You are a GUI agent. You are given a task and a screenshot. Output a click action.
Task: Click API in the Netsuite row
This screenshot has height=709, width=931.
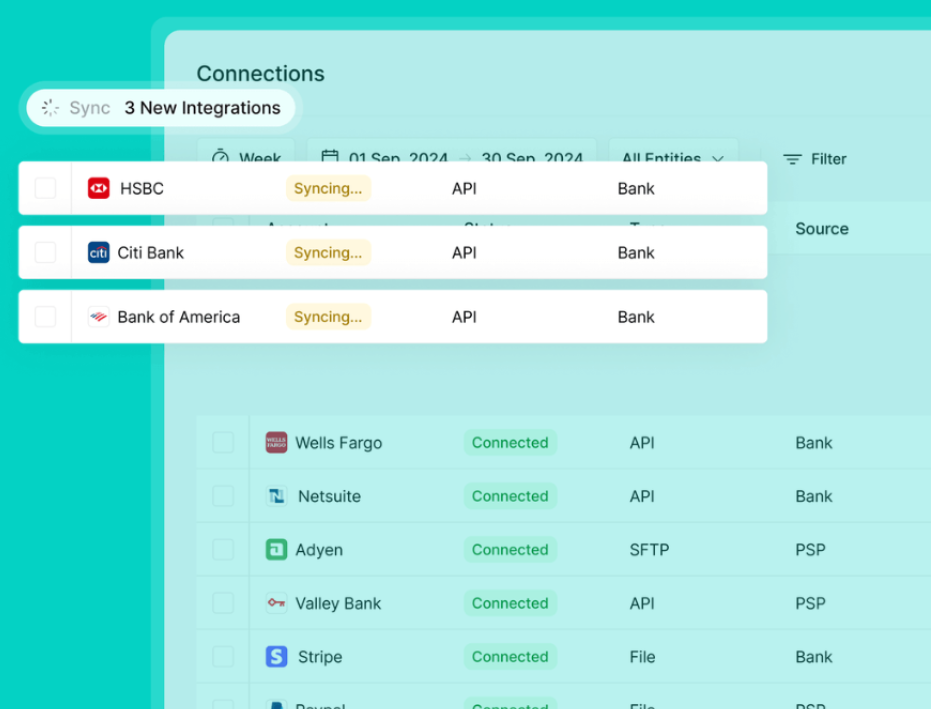click(x=642, y=496)
